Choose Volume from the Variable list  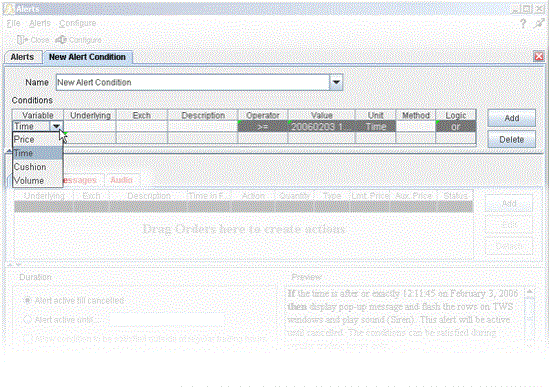37,181
